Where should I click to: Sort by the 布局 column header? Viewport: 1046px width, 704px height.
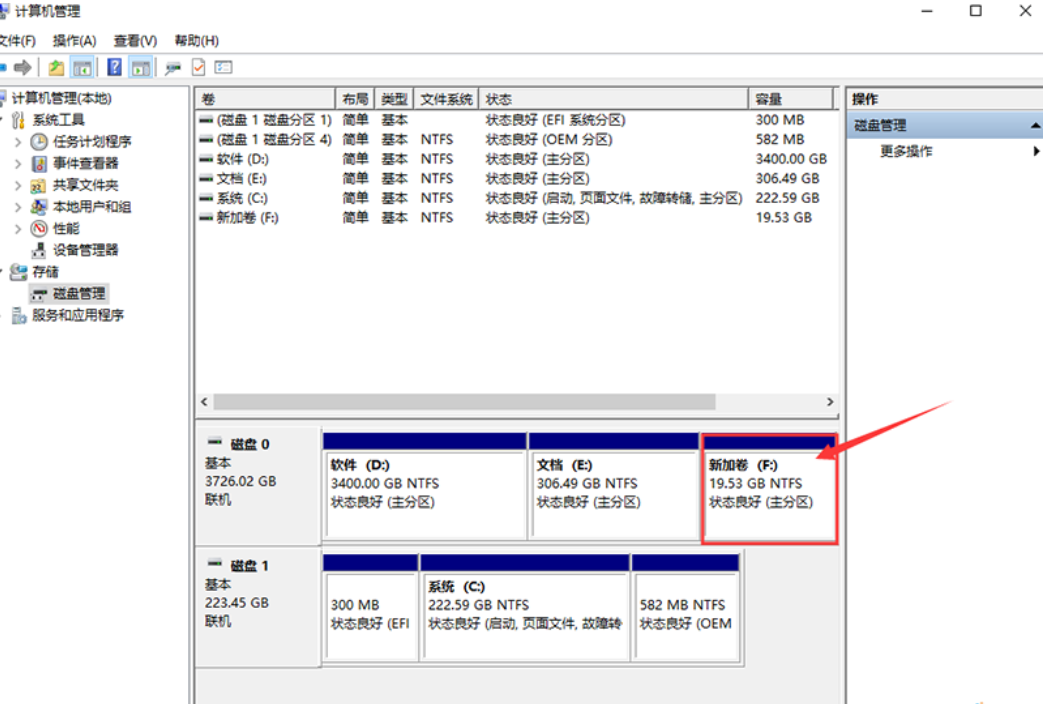[355, 99]
